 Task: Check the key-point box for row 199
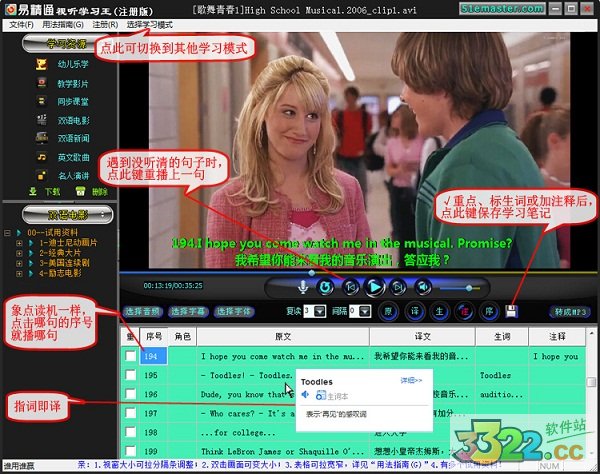tap(130, 451)
